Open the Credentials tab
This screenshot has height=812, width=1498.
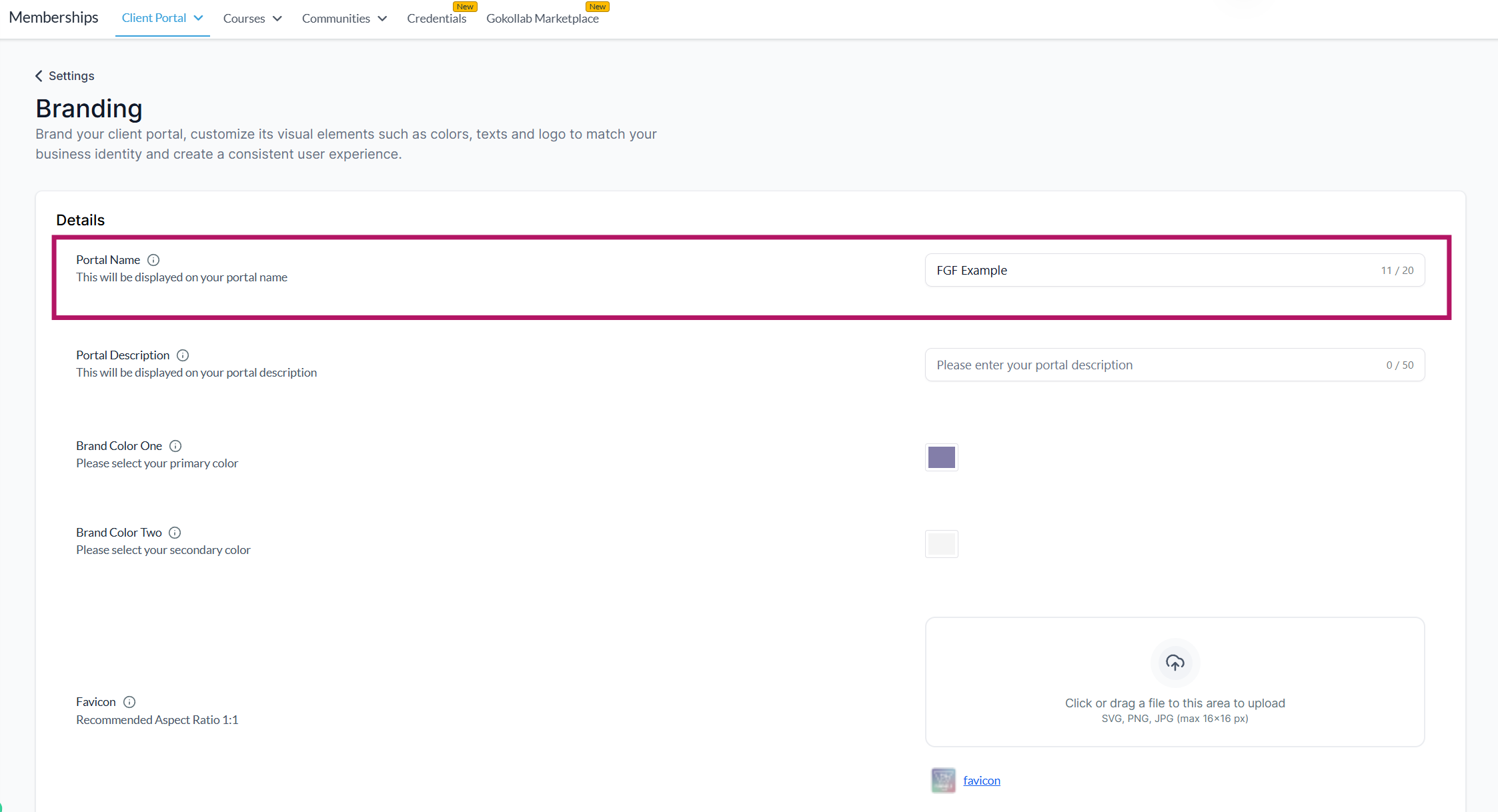[436, 19]
